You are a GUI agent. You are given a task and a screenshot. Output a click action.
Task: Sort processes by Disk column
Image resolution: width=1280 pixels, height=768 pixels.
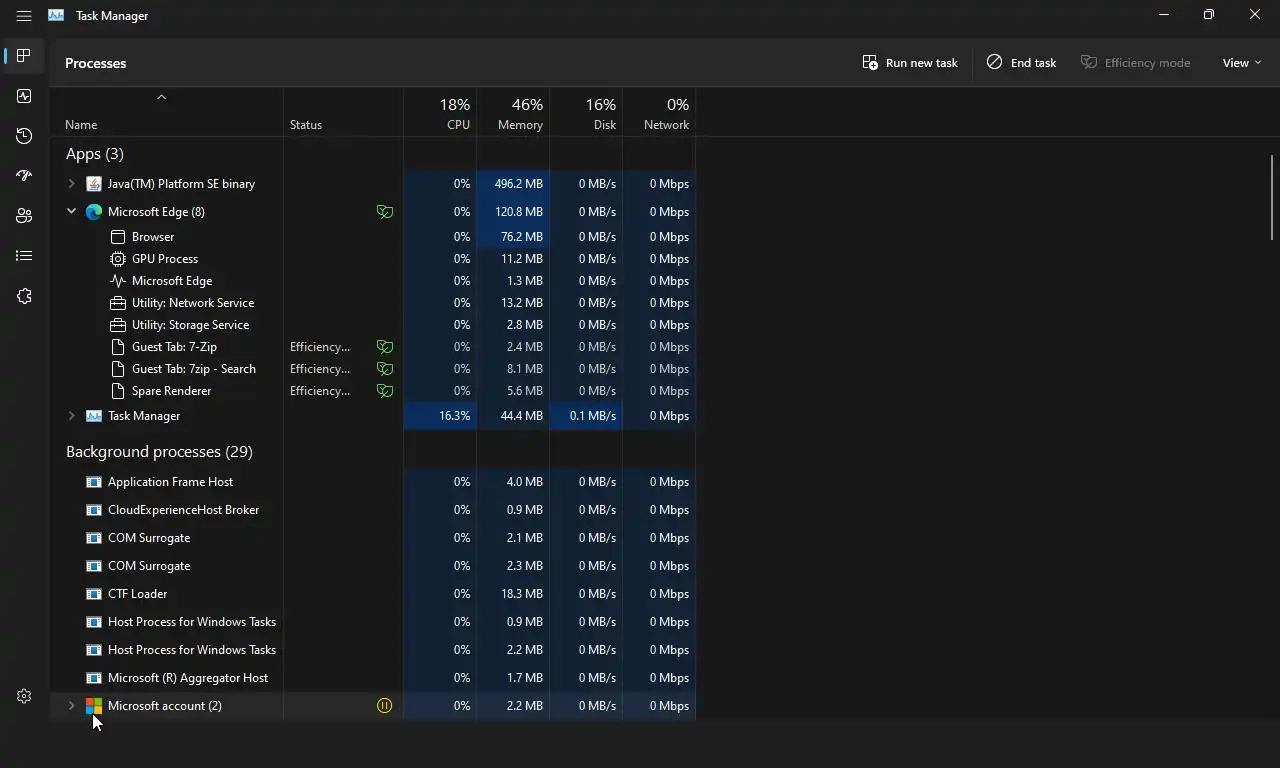pyautogui.click(x=586, y=112)
